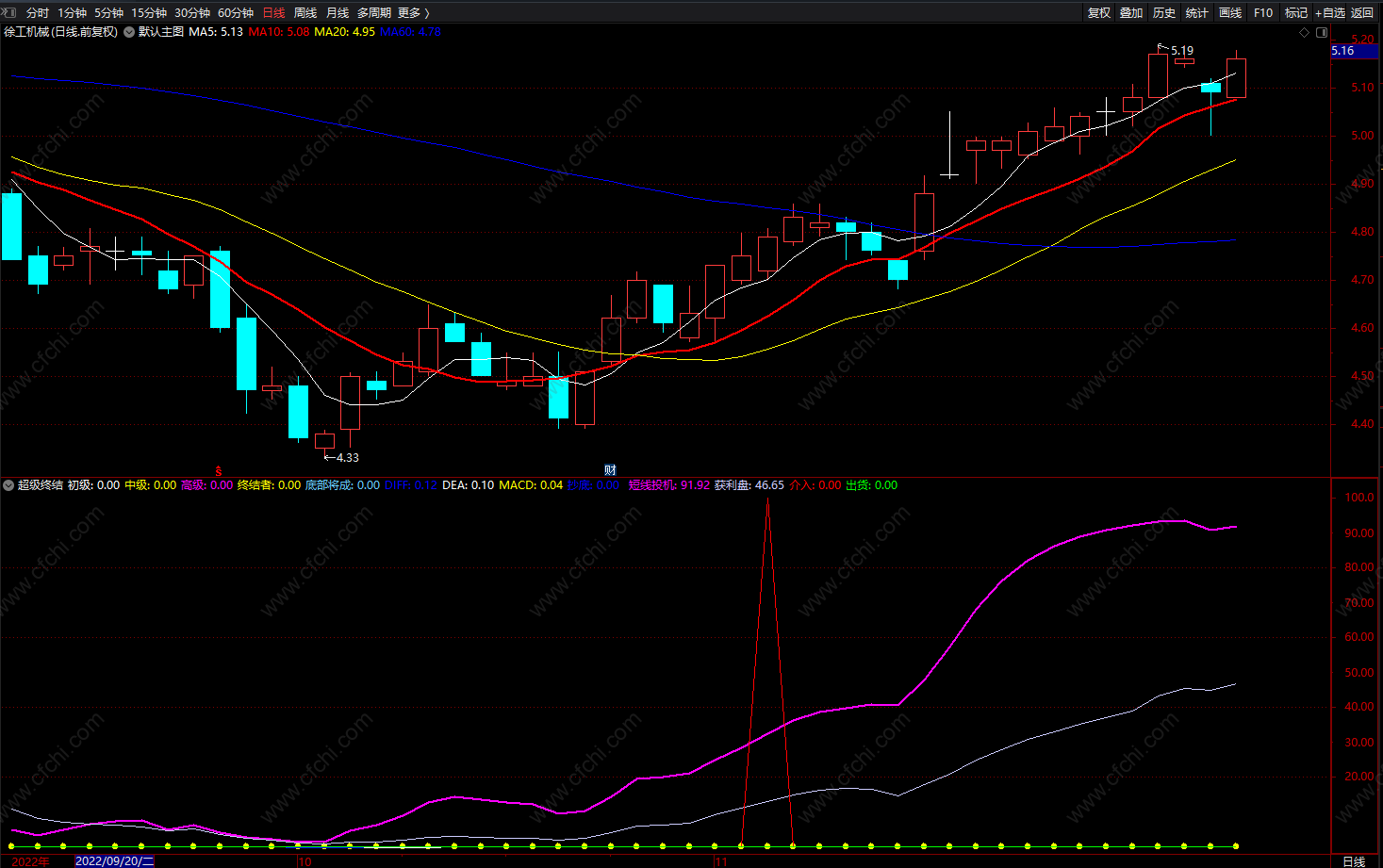This screenshot has width=1383, height=868.
Task: Click the 终结者: 0.00 value
Action: [x=269, y=485]
